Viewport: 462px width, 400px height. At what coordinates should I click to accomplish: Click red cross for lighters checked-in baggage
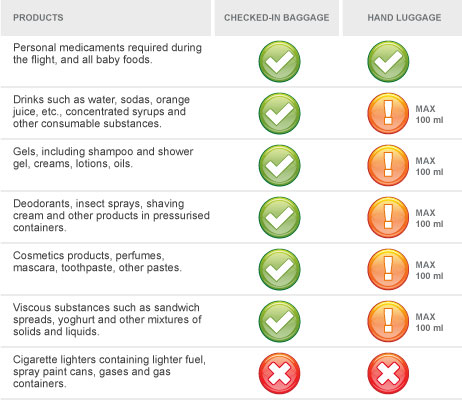click(x=279, y=373)
